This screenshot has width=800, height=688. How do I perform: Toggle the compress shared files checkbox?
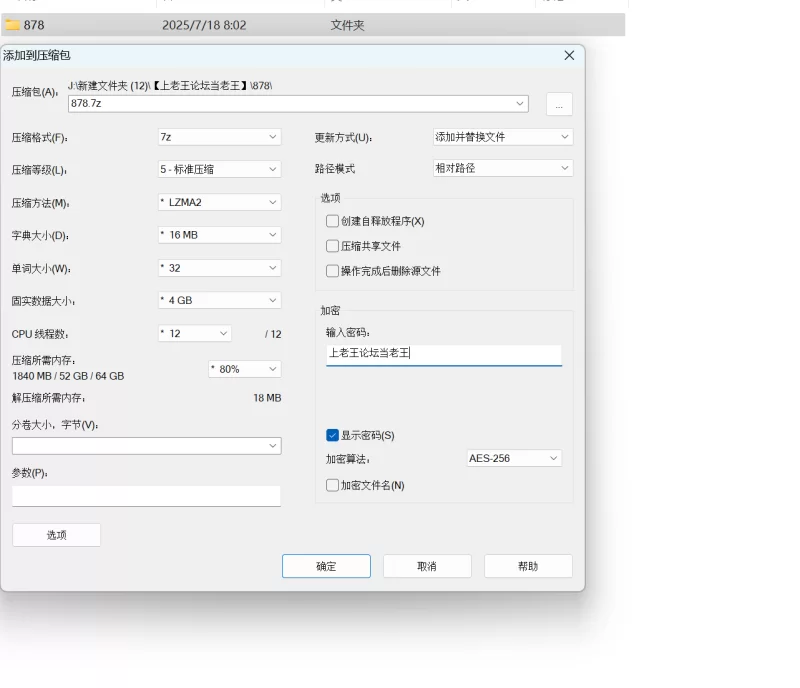point(333,246)
